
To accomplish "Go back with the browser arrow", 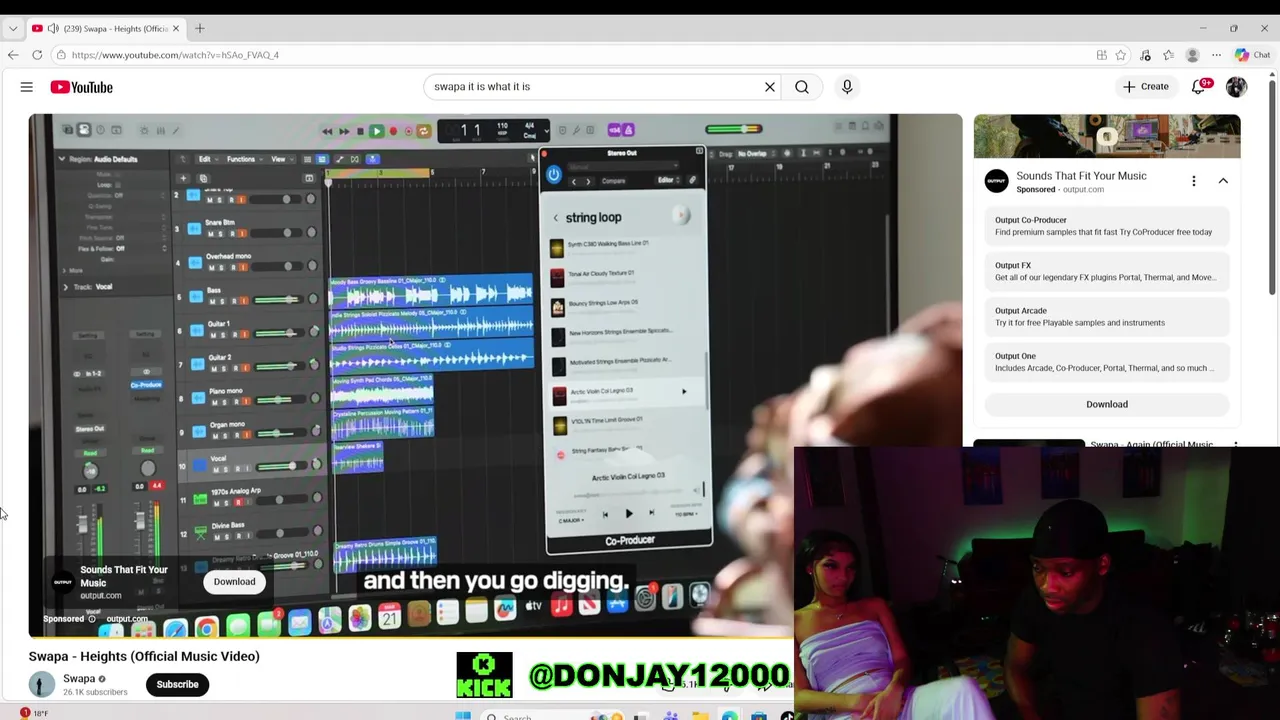I will pyautogui.click(x=13, y=55).
